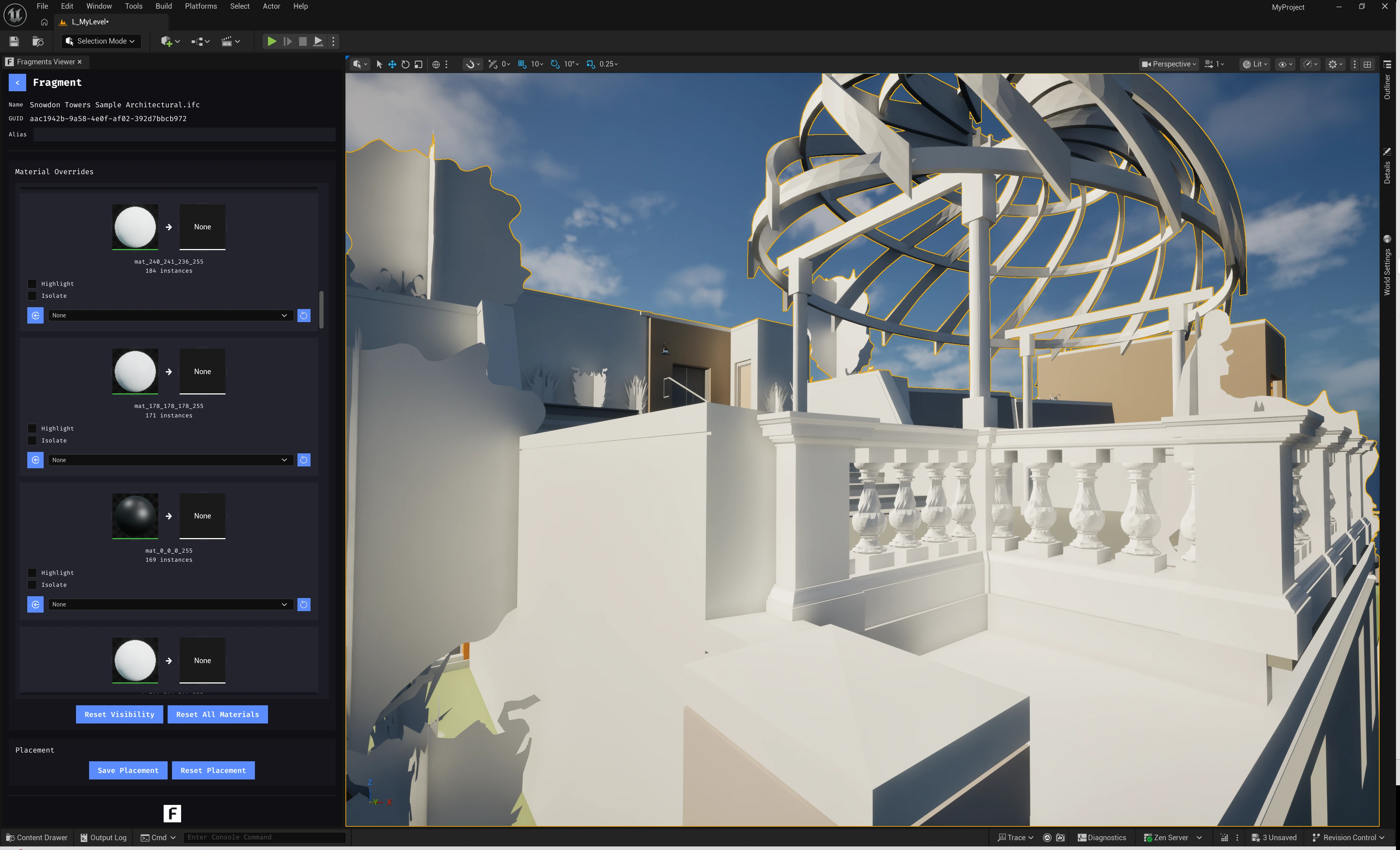
Task: Click the select objects arrow tool in viewport
Action: [x=379, y=64]
